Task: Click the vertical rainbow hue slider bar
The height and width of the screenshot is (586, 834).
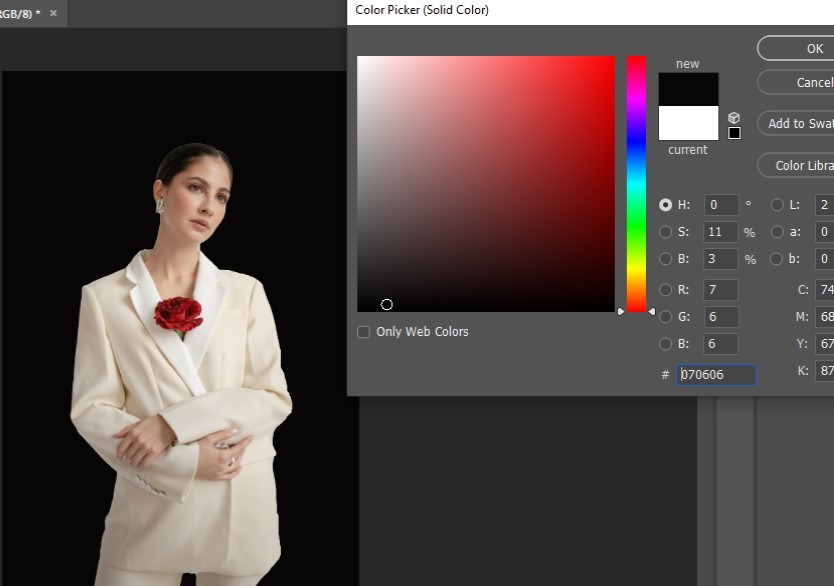Action: coord(636,180)
